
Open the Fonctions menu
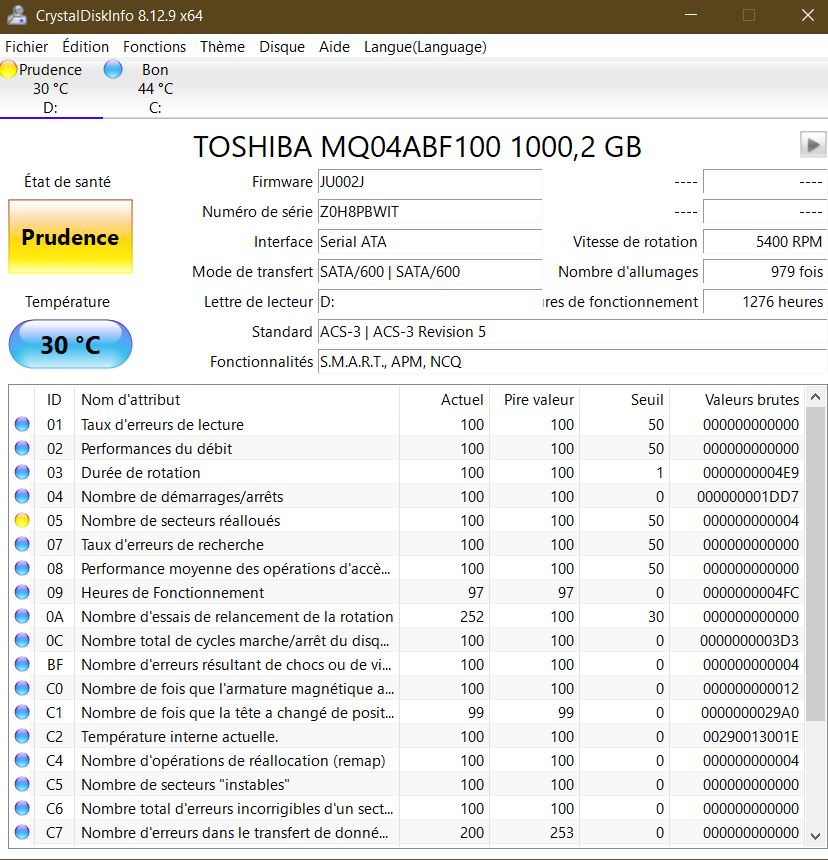154,47
